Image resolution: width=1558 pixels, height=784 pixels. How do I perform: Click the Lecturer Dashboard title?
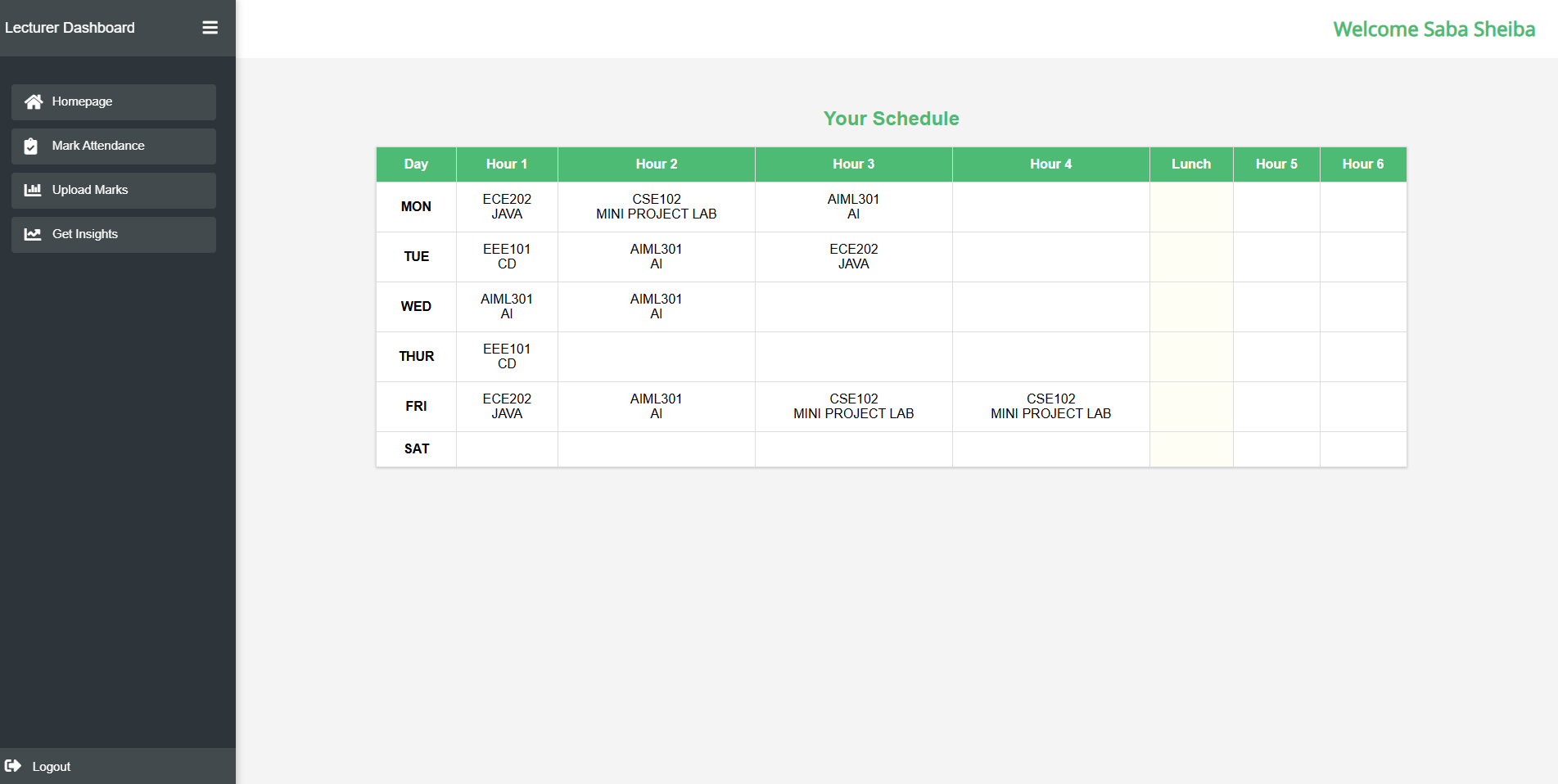point(70,28)
